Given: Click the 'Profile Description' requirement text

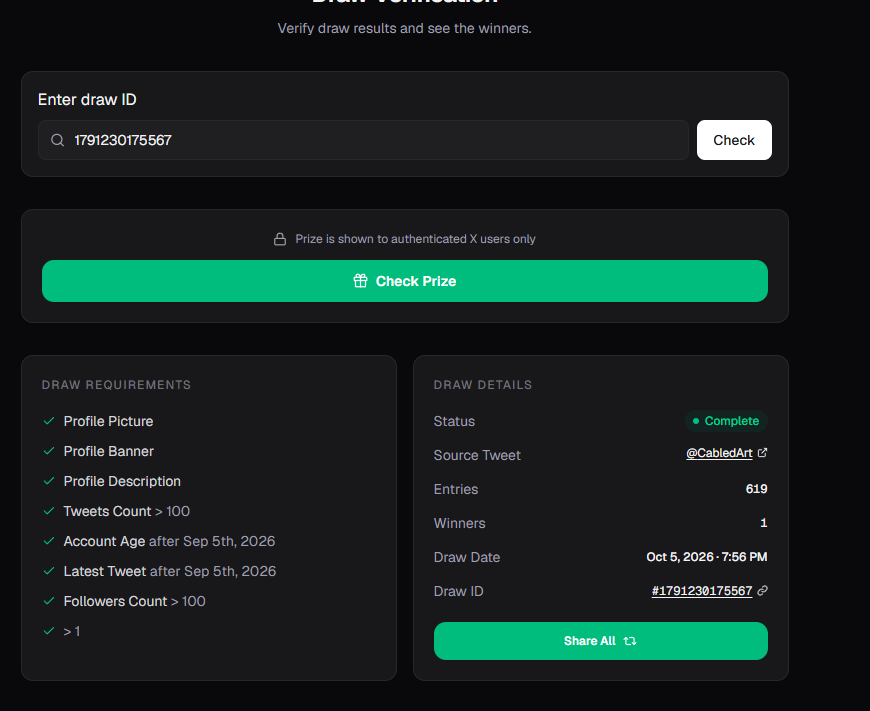Looking at the screenshot, I should coord(122,481).
